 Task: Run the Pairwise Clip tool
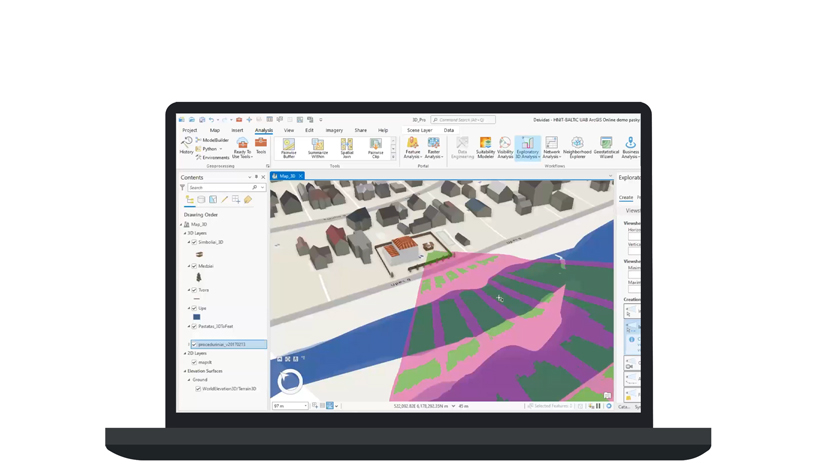pyautogui.click(x=376, y=149)
